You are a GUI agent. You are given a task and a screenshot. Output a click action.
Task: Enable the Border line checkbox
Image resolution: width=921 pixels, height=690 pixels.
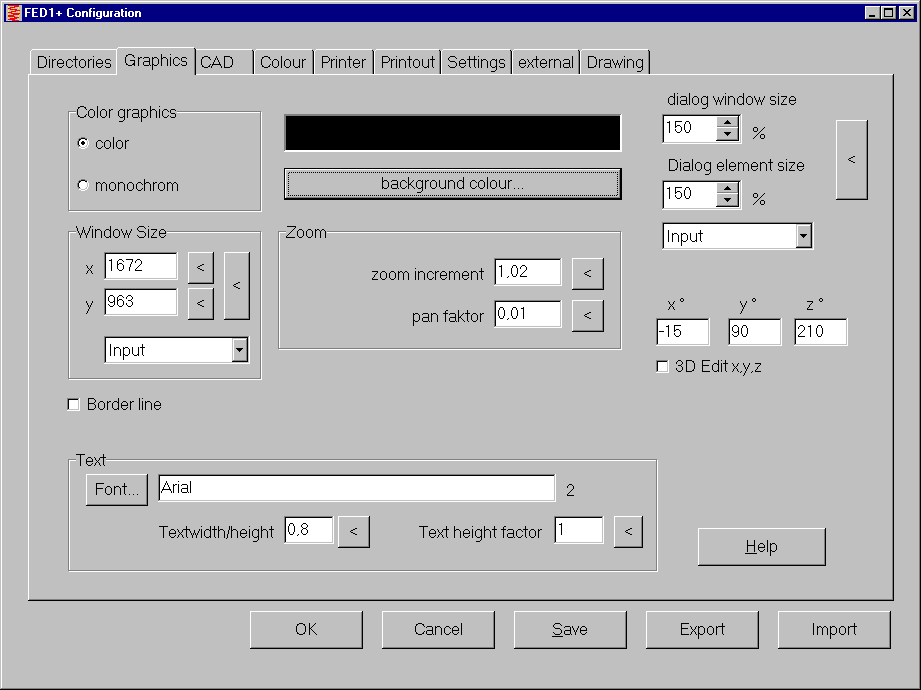73,405
